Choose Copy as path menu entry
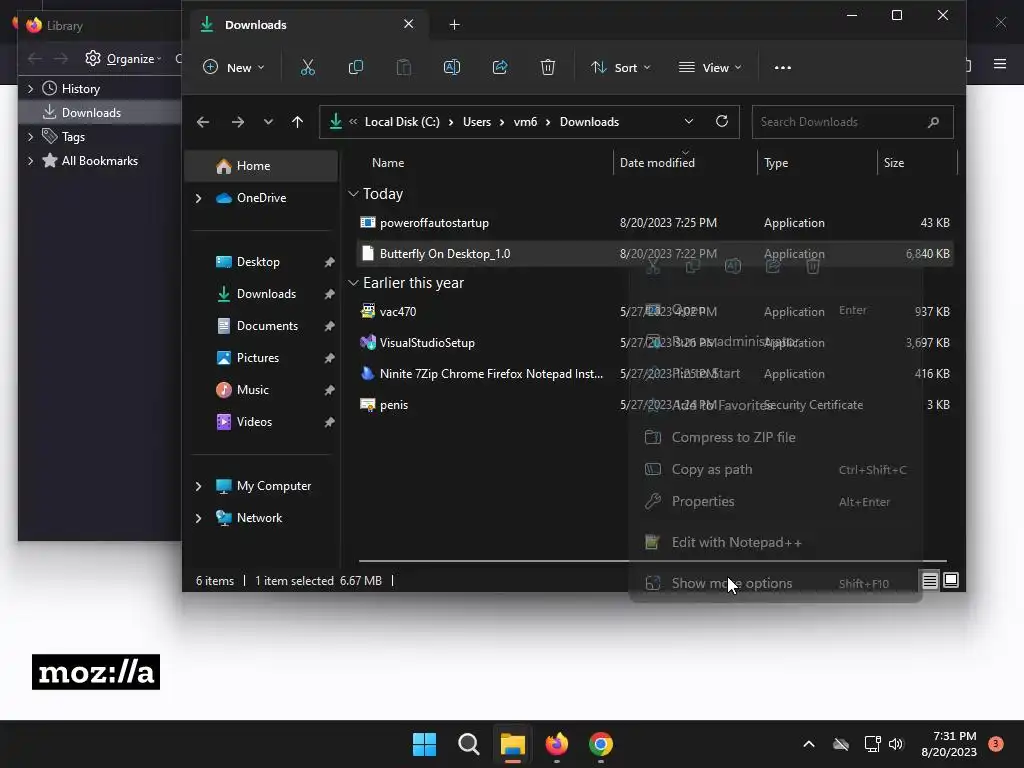The width and height of the screenshot is (1024, 768). pyautogui.click(x=775, y=470)
